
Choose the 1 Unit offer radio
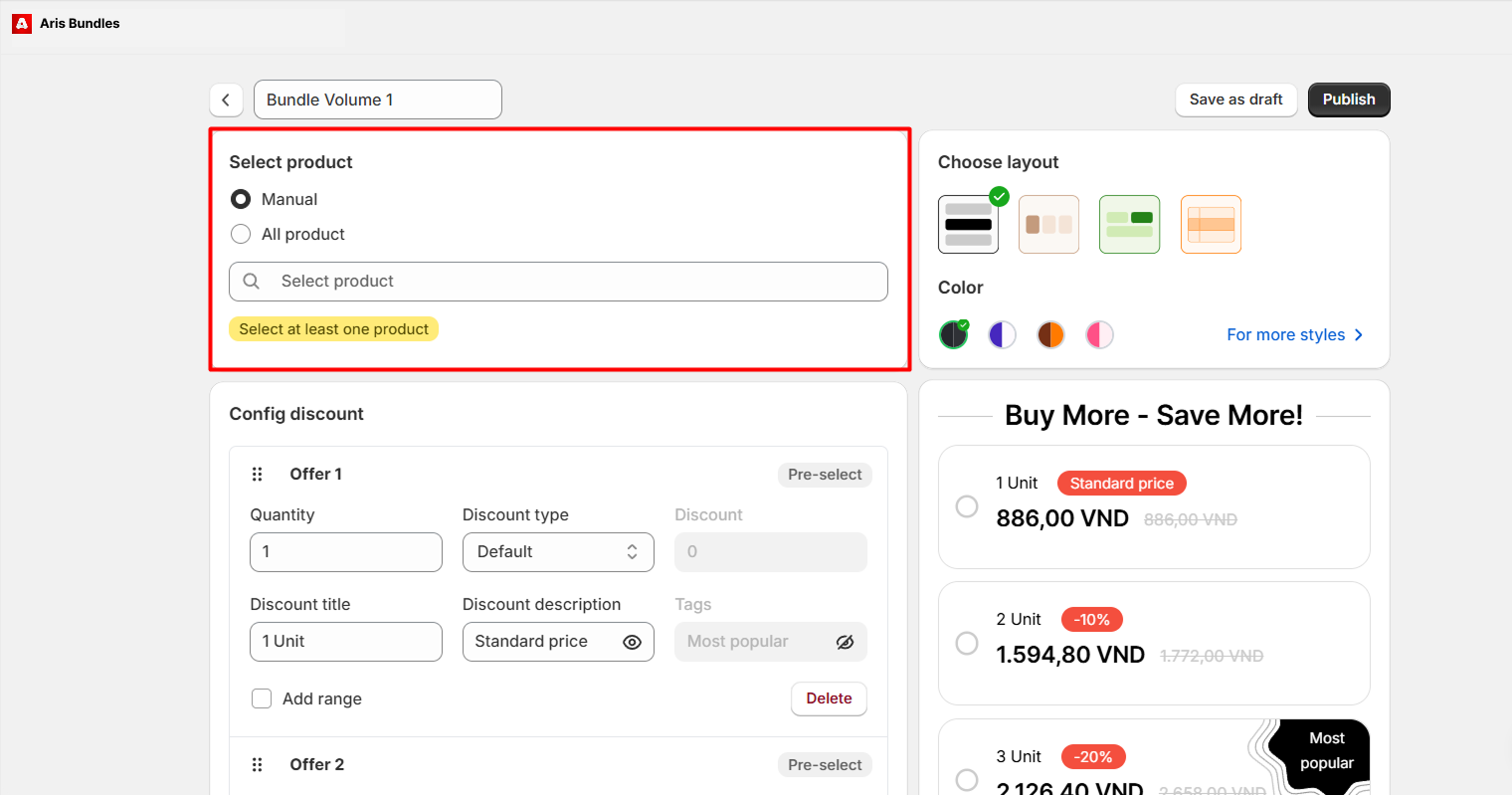(967, 506)
